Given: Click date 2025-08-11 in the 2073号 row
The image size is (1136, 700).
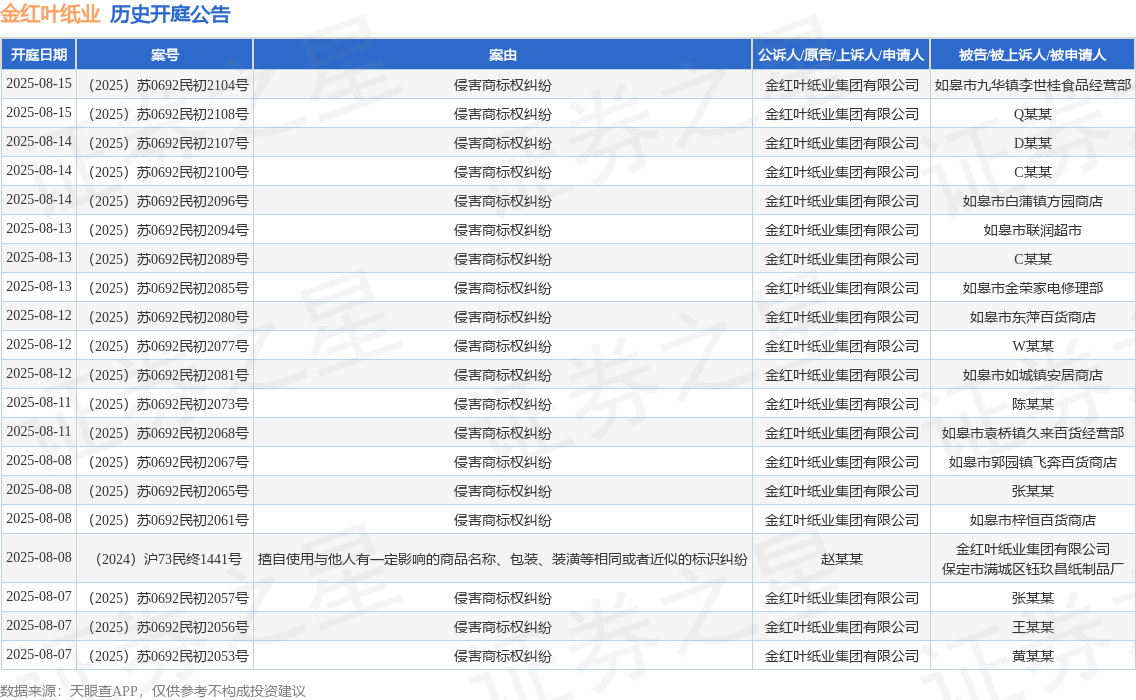Looking at the screenshot, I should 39,402.
